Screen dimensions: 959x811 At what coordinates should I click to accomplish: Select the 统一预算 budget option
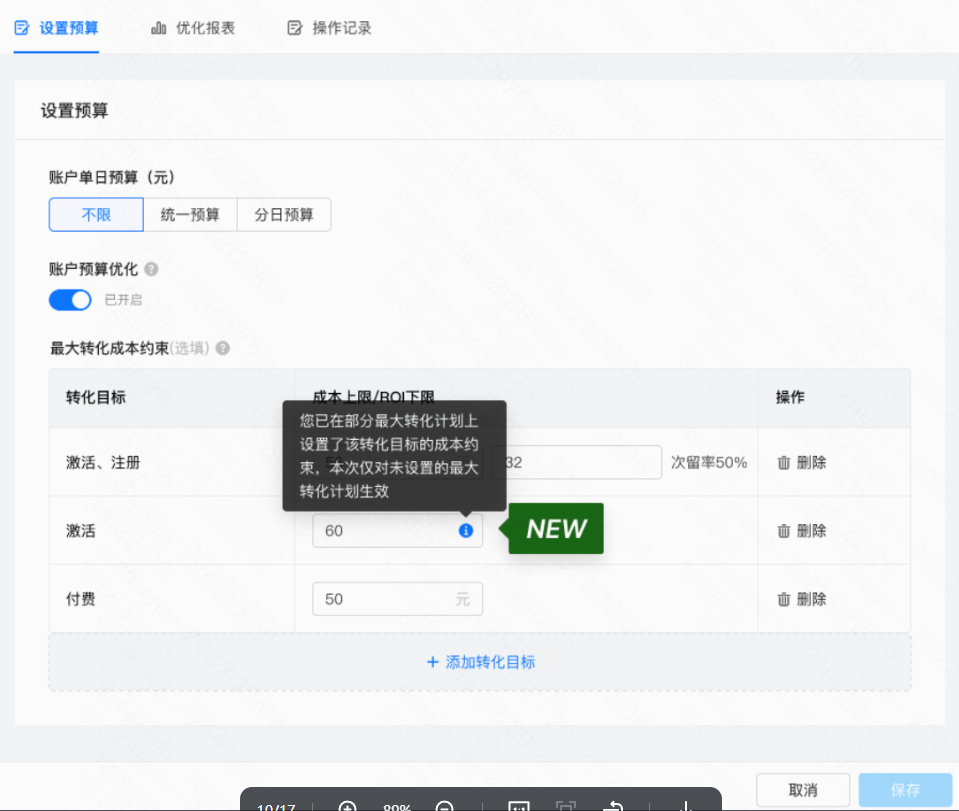(190, 214)
